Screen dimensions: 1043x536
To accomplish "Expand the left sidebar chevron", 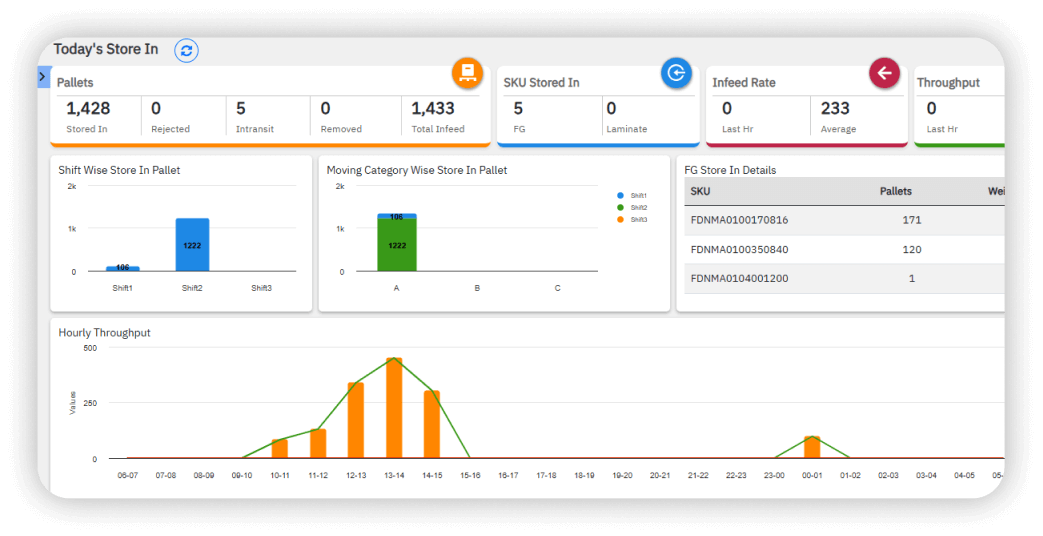I will [42, 76].
